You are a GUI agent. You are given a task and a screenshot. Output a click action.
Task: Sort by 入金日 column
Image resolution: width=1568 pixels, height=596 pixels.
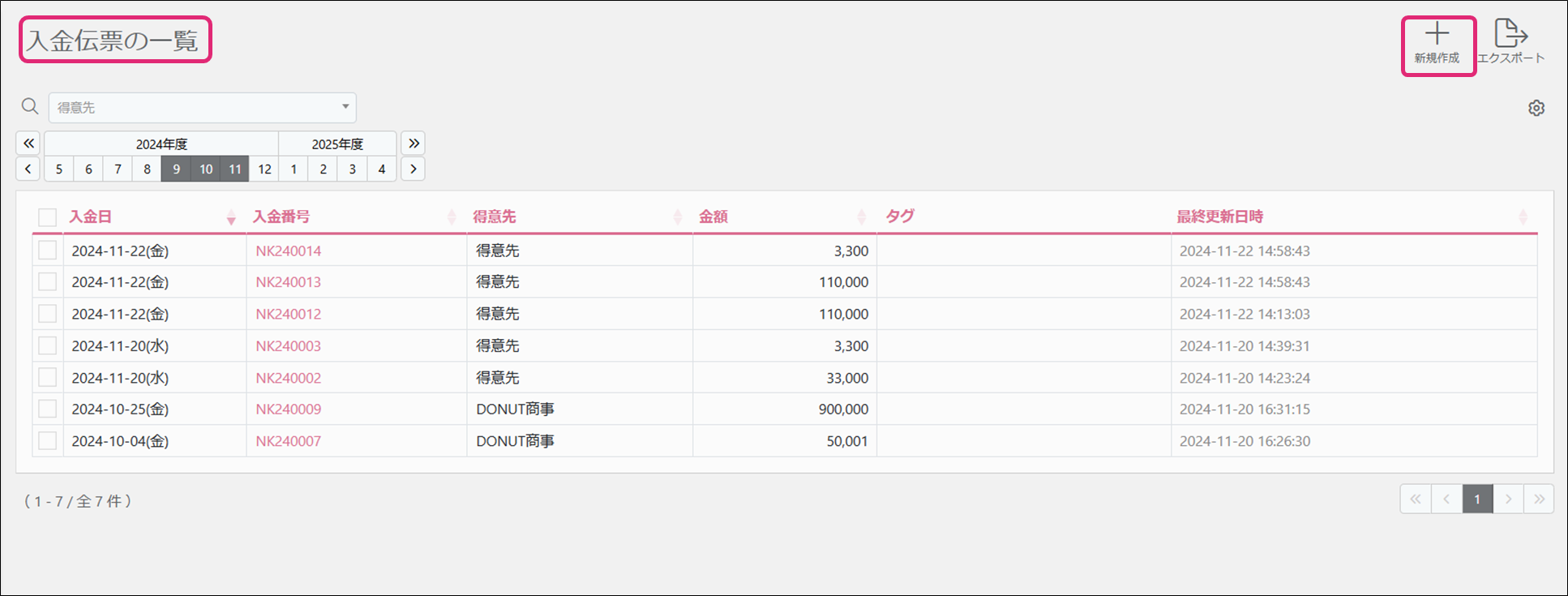point(90,217)
